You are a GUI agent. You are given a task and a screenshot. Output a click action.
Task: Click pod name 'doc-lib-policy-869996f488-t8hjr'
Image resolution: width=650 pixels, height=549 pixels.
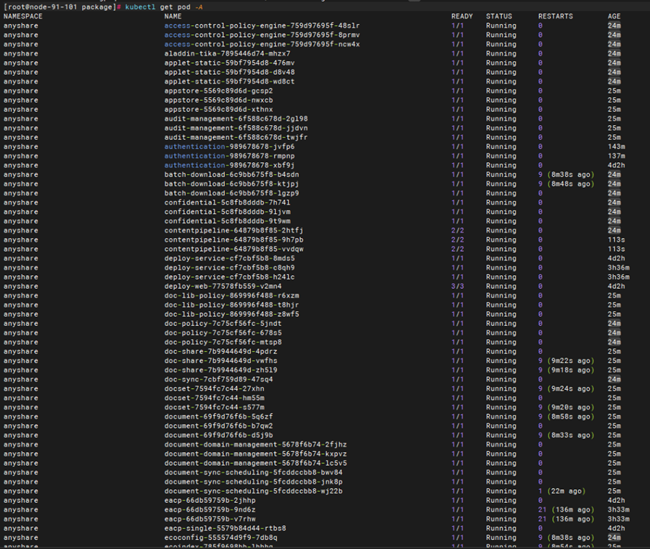click(231, 305)
